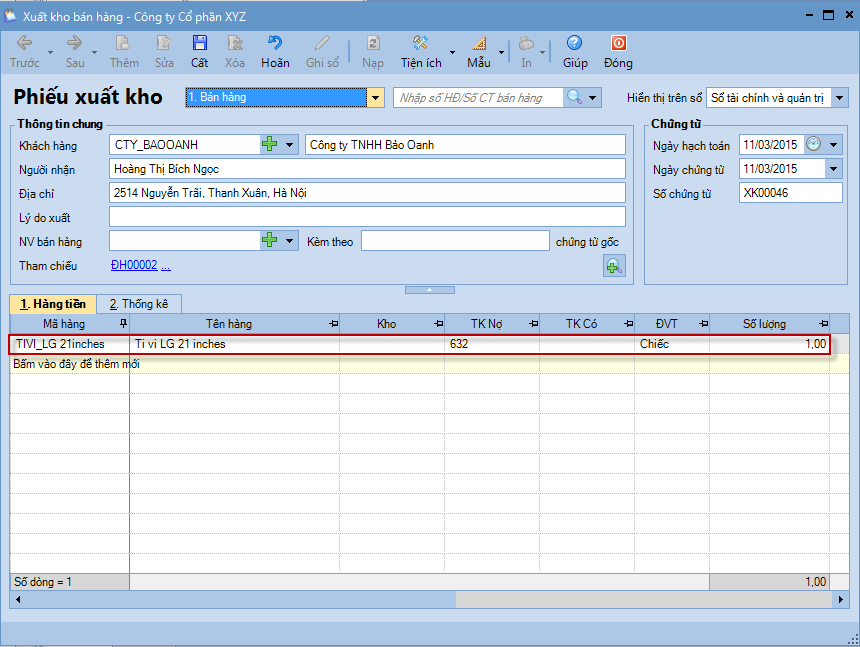Switch to the Thống kê tab
This screenshot has height=647, width=860.
[x=138, y=304]
